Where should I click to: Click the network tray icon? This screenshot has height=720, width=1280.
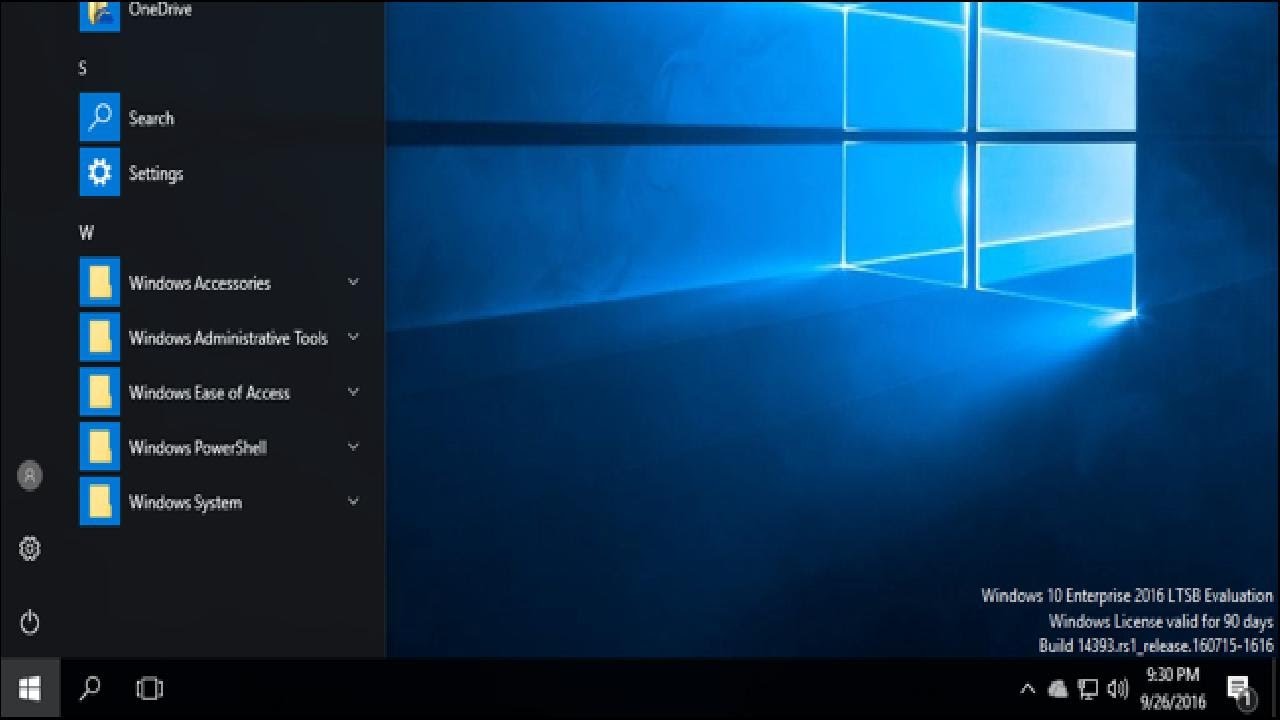[1088, 689]
